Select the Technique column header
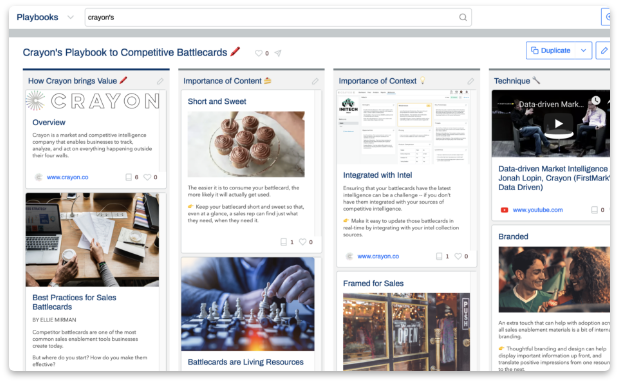Screen dimensions: 619x383 [x=512, y=81]
